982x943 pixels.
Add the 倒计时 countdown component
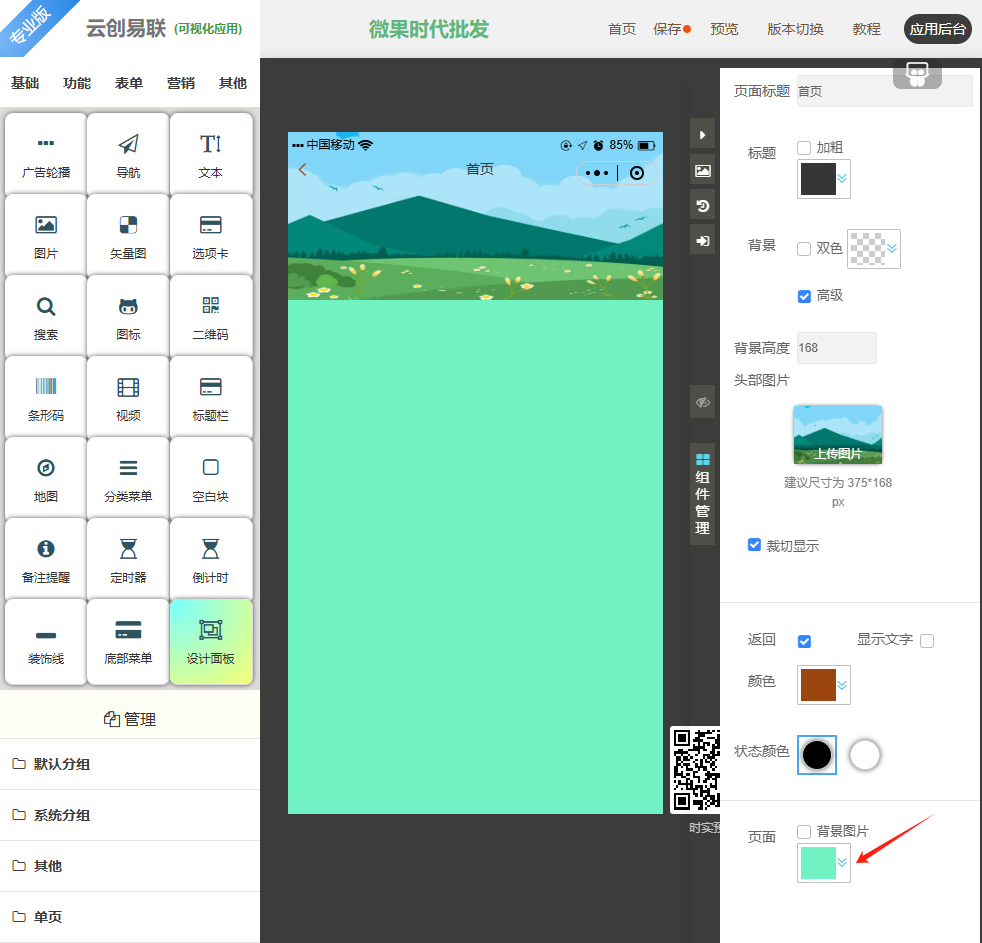(x=210, y=558)
